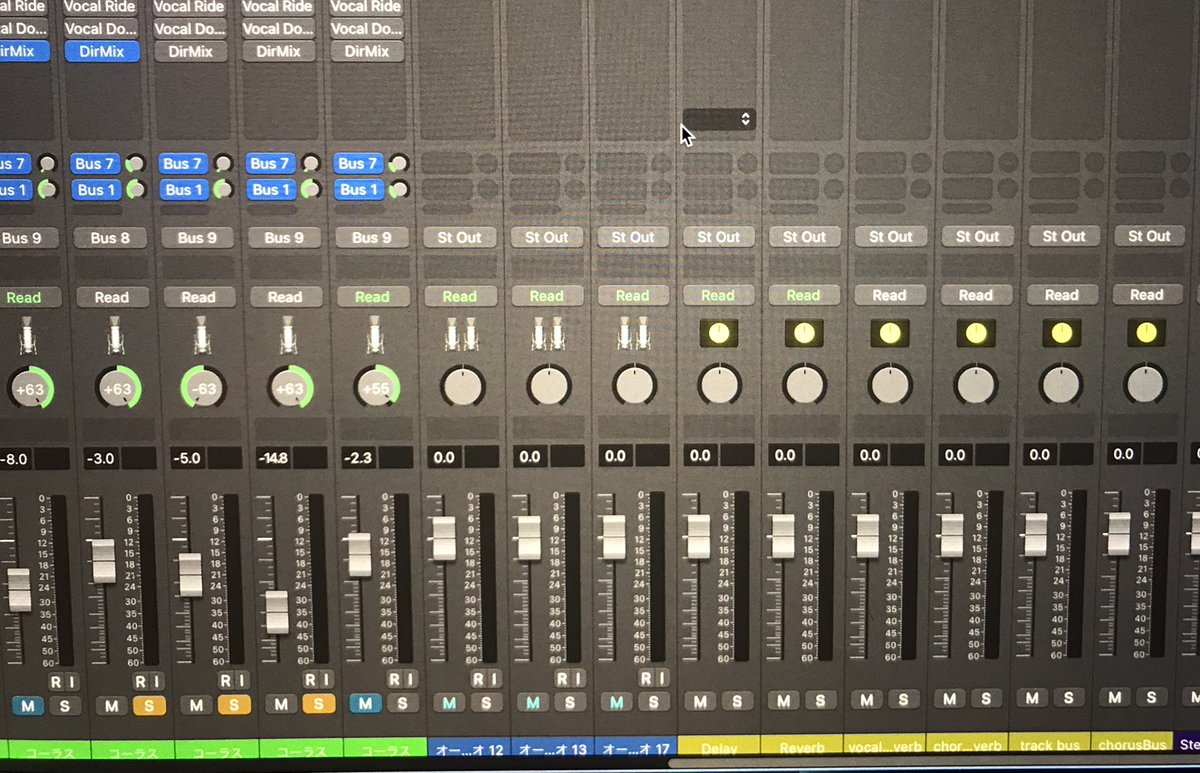Click the Bus 7 send level knob on -5.0 channel
The height and width of the screenshot is (773, 1200).
click(223, 163)
